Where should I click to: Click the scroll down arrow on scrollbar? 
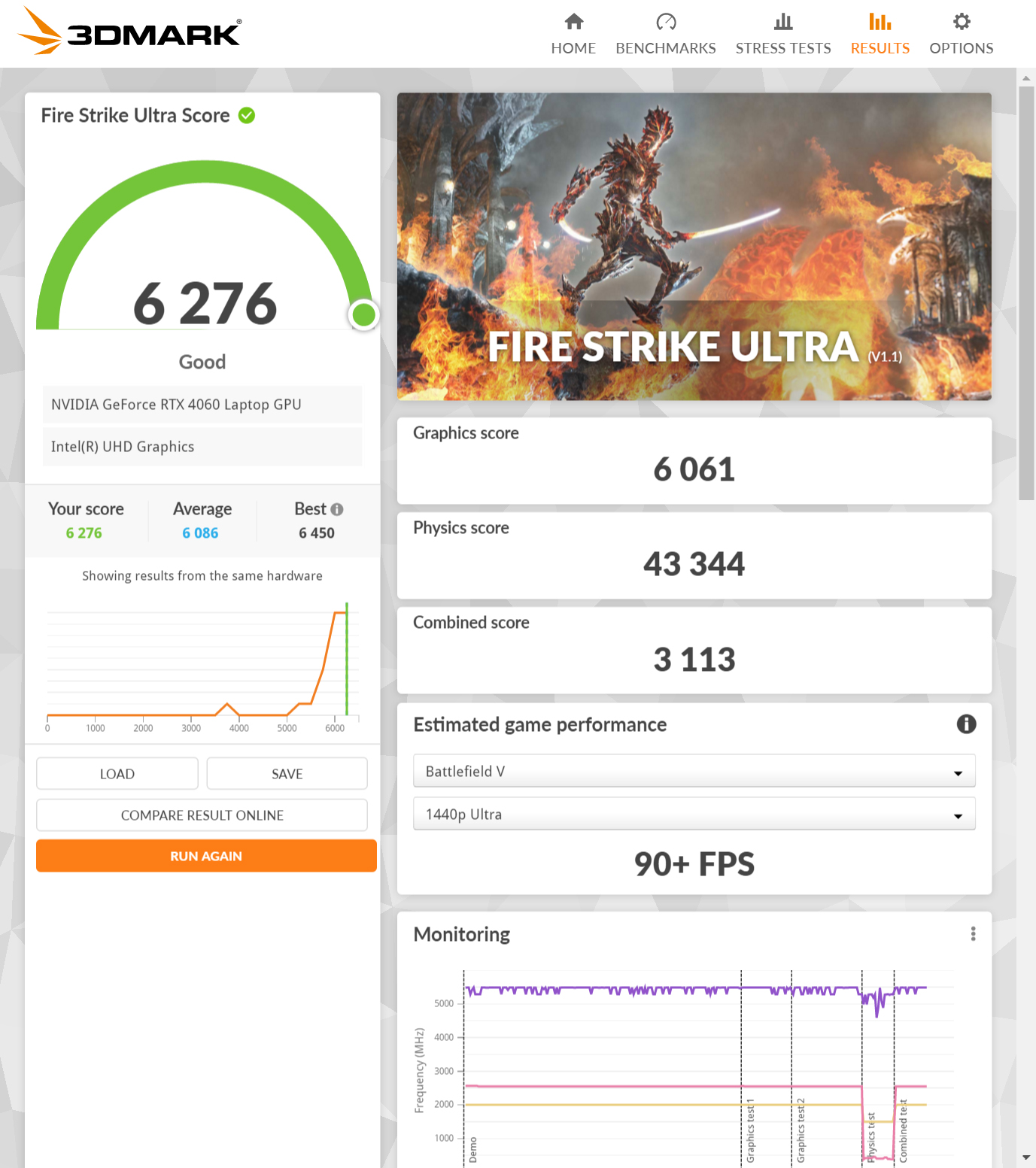point(1026,1157)
